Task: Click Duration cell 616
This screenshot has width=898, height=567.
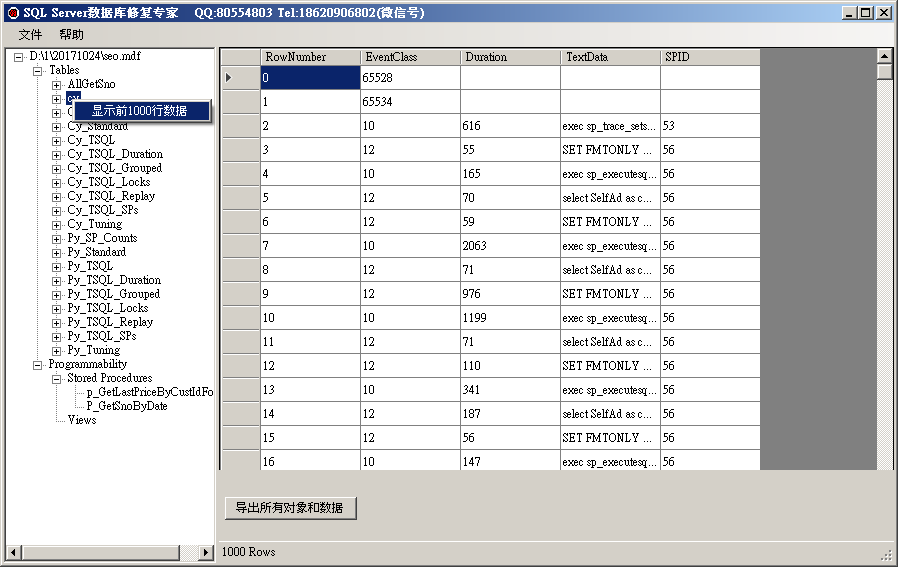Action: tap(510, 126)
